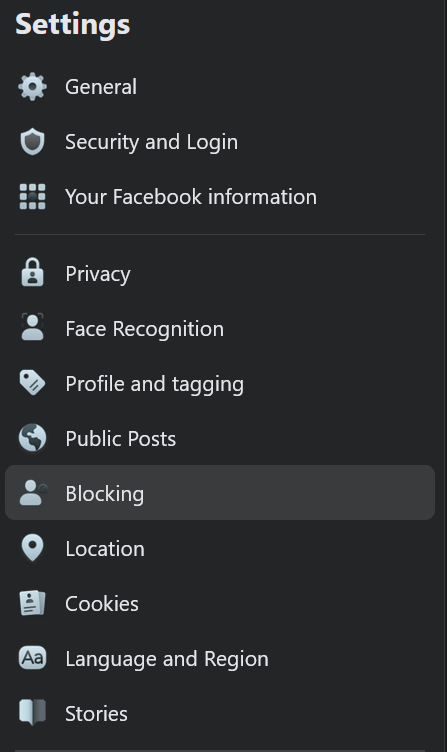Click the globe icon beside Public Posts
Image resolution: width=447 pixels, height=752 pixels.
[33, 438]
